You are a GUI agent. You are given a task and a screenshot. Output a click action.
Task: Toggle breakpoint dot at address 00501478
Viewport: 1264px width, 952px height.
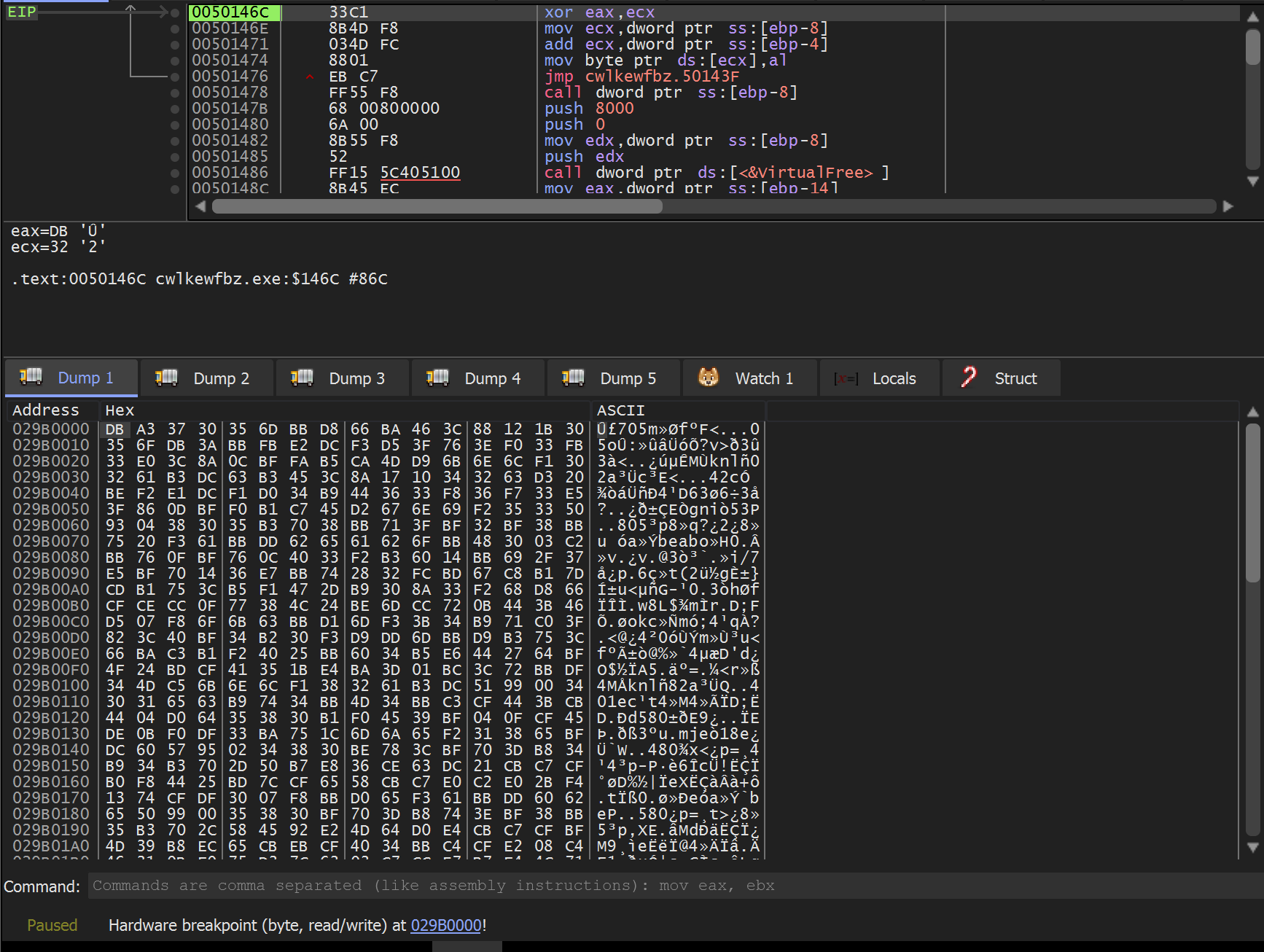pos(175,93)
